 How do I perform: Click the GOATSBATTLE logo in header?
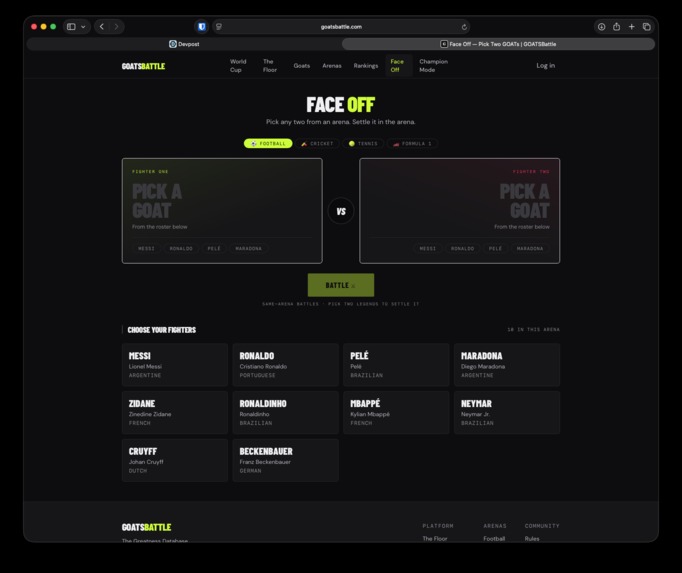(x=143, y=66)
